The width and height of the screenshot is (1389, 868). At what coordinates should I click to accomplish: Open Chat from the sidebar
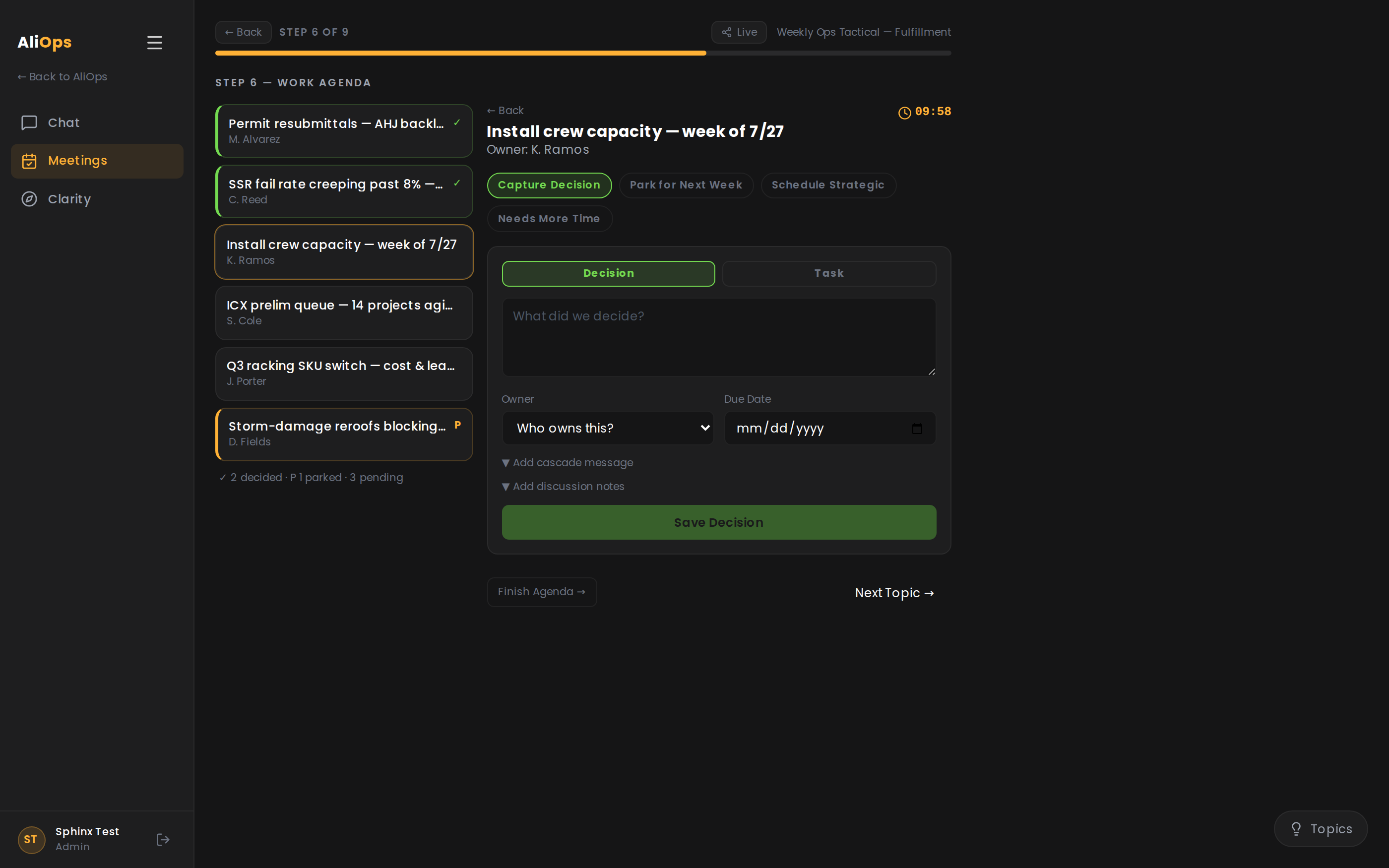(97, 123)
